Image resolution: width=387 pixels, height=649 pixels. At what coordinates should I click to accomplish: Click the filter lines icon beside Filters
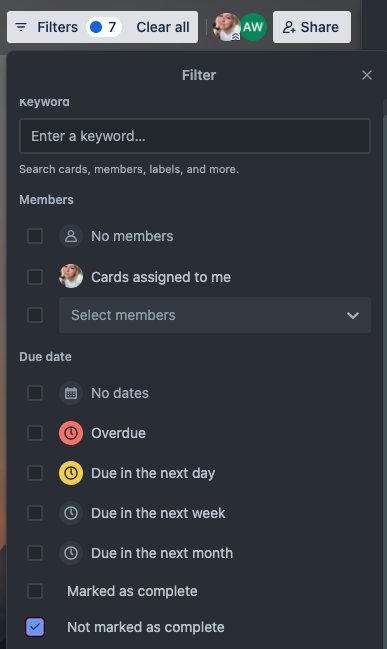pos(21,27)
